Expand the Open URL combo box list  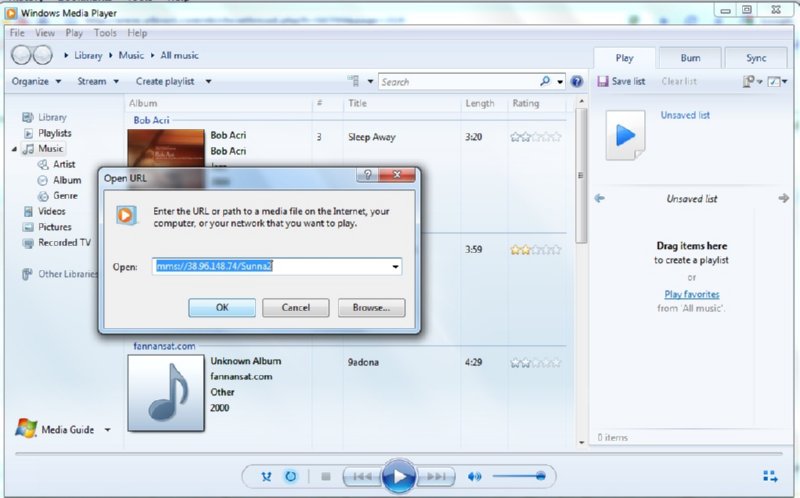[x=395, y=266]
